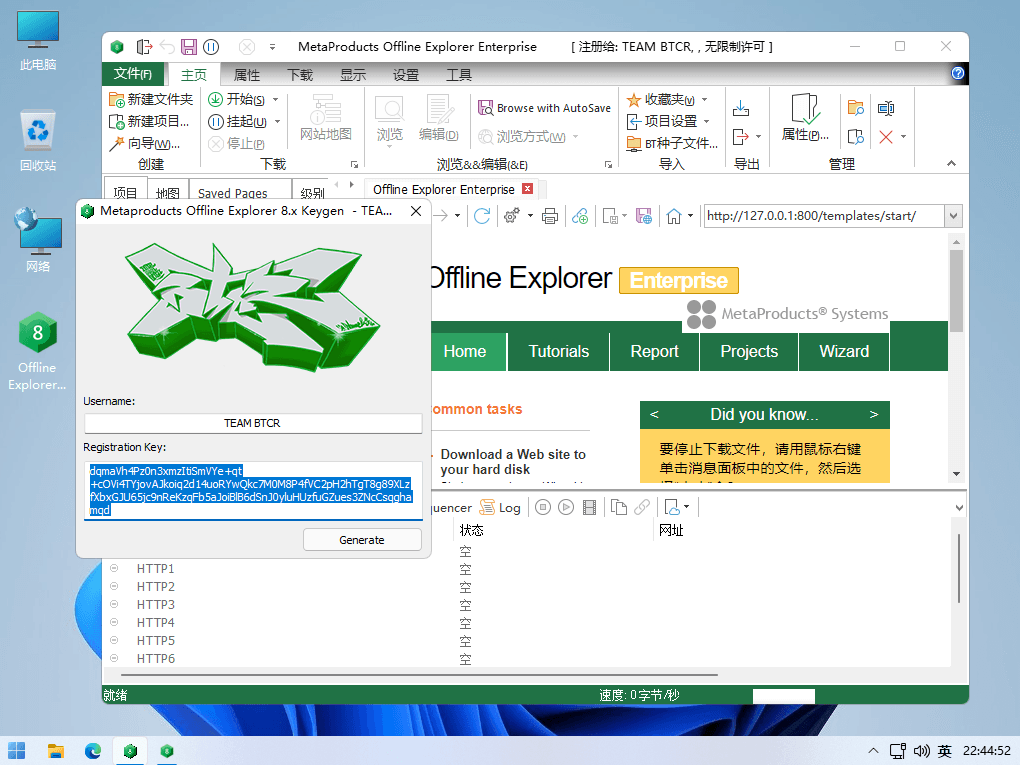The image size is (1020, 765).
Task: Click the Site Map (网站地图) button
Action: click(325, 117)
